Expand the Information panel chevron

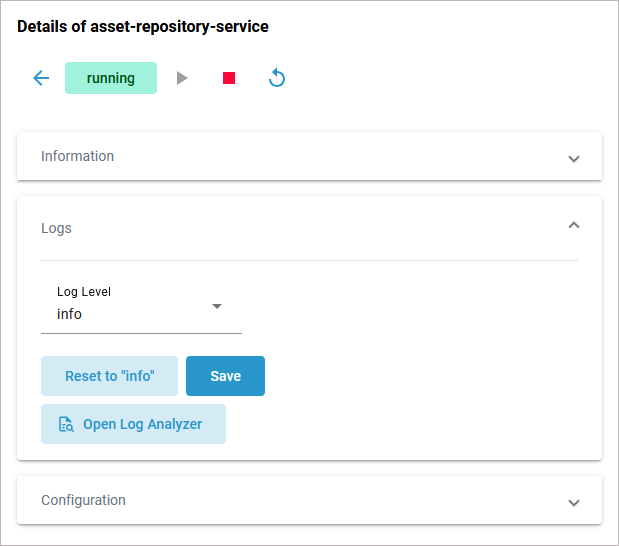coord(574,158)
